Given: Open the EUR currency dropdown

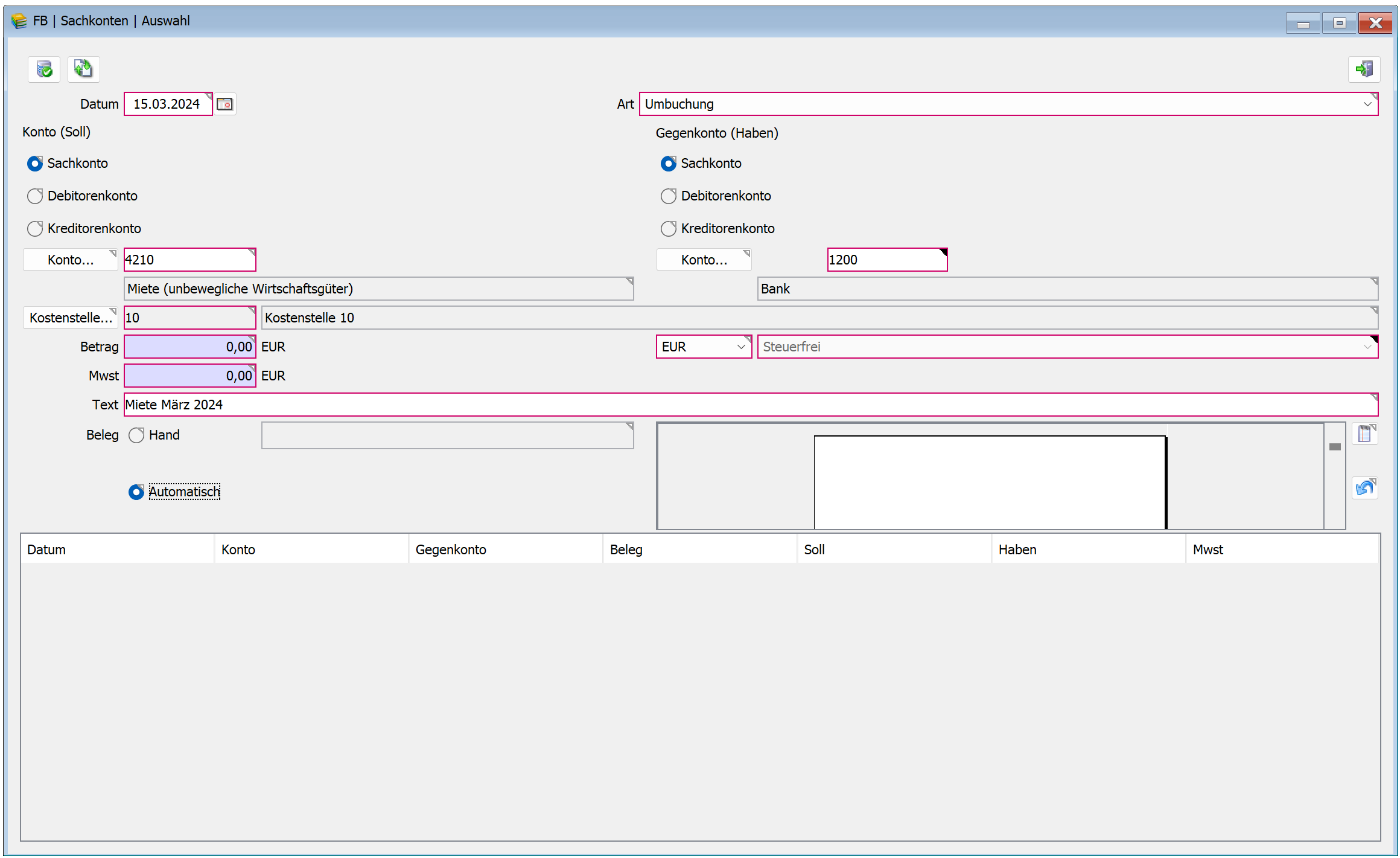Looking at the screenshot, I should (x=741, y=347).
